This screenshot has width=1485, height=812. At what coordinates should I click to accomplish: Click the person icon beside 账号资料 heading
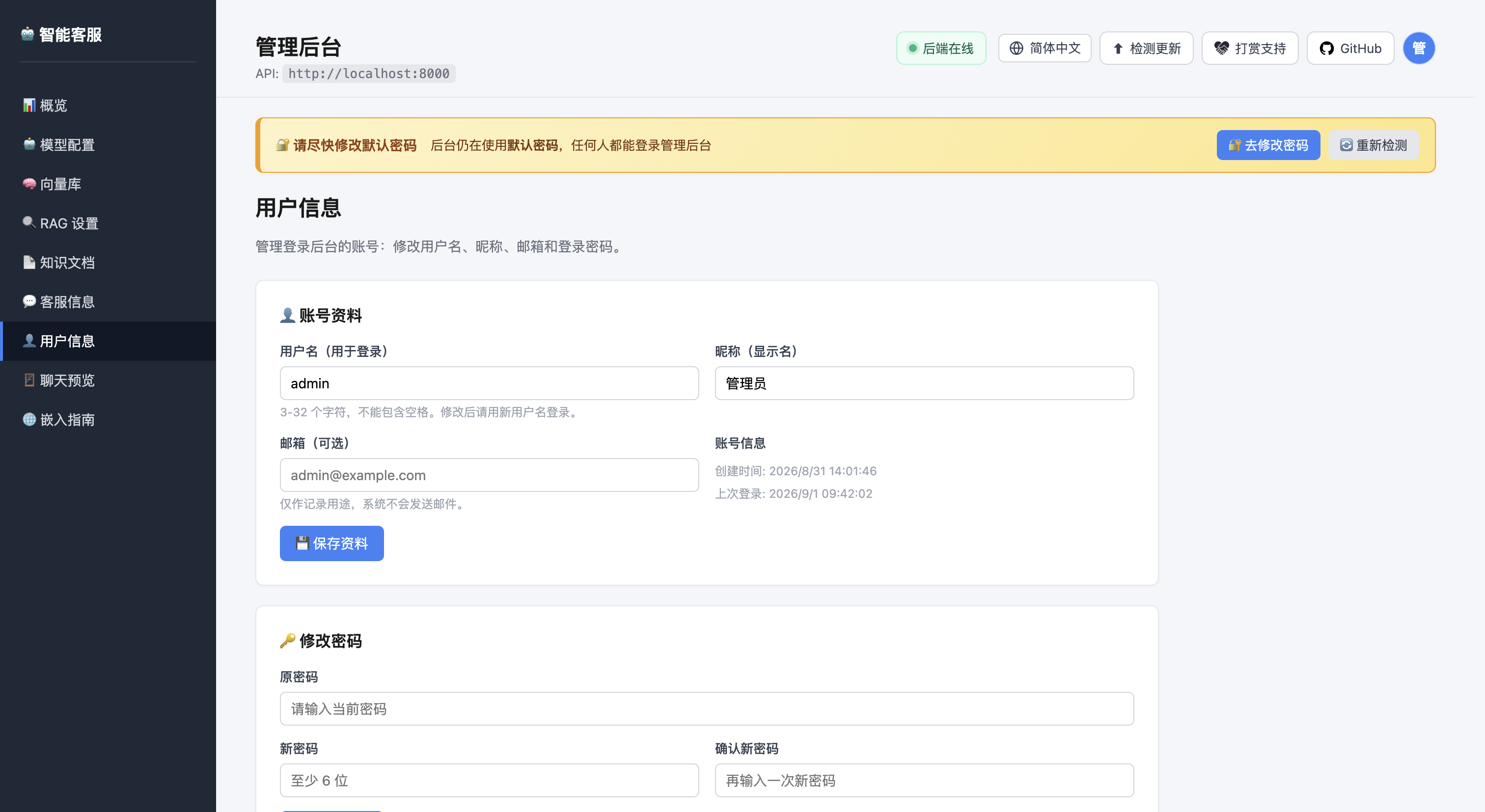click(x=288, y=315)
